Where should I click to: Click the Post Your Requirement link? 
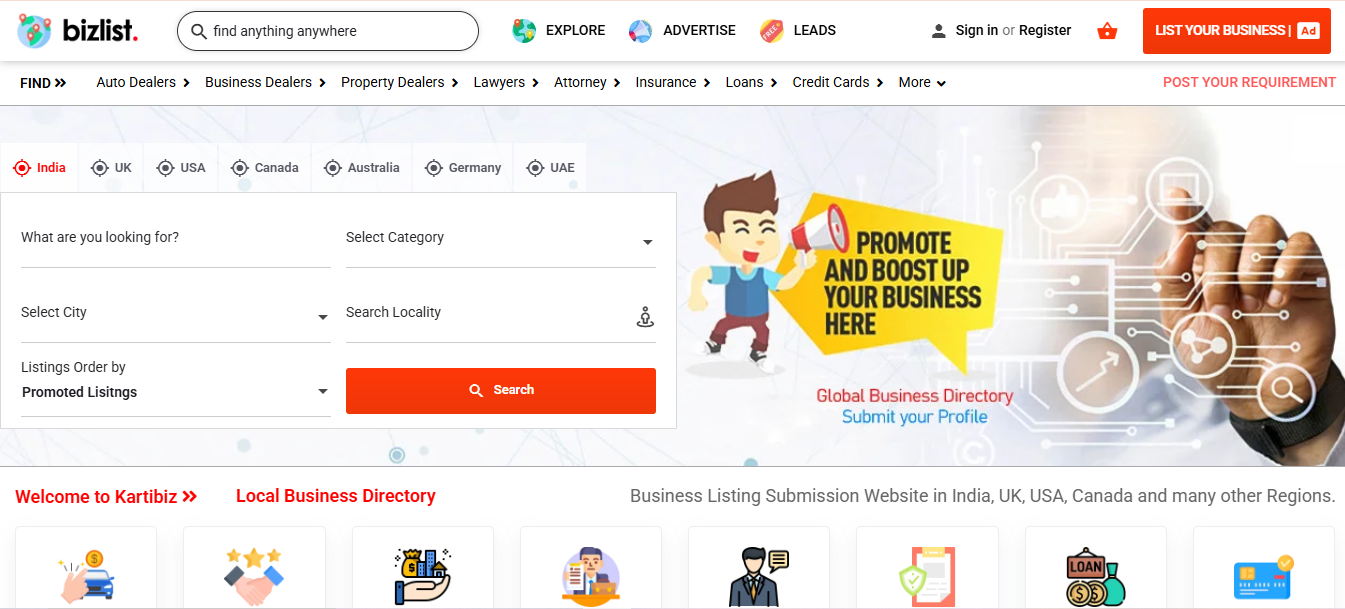(x=1249, y=83)
